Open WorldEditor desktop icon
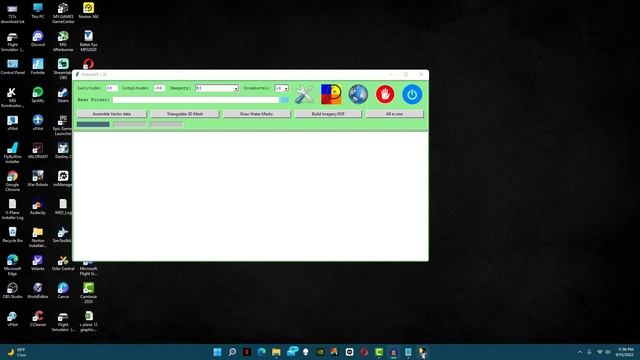 point(38,291)
